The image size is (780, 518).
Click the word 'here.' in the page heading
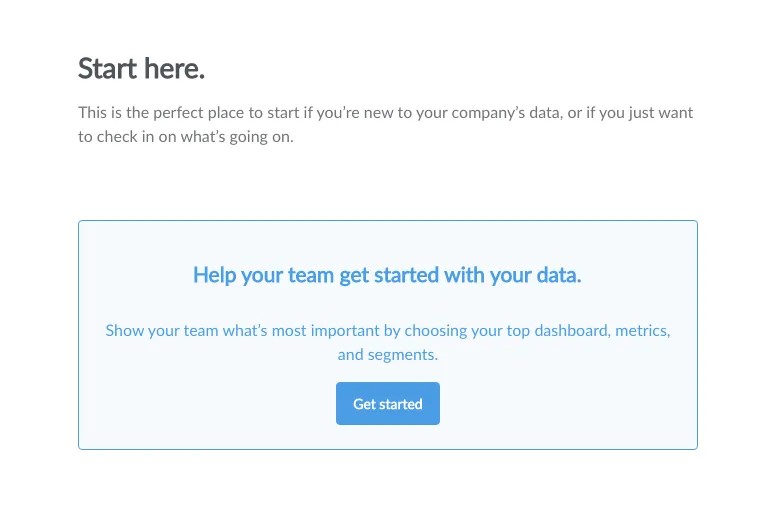175,69
